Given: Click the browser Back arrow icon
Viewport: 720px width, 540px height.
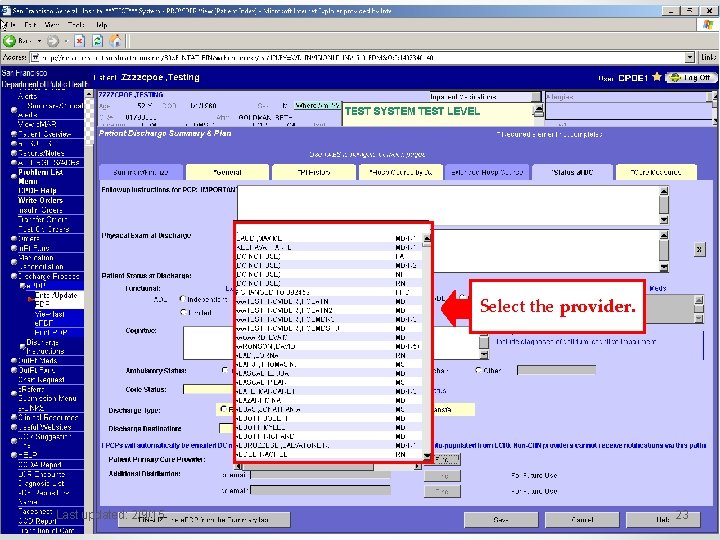Looking at the screenshot, I should 9,41.
